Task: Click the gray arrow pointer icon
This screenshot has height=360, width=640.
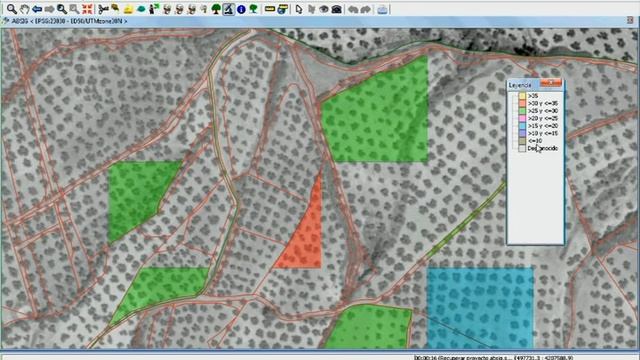Action: point(311,9)
